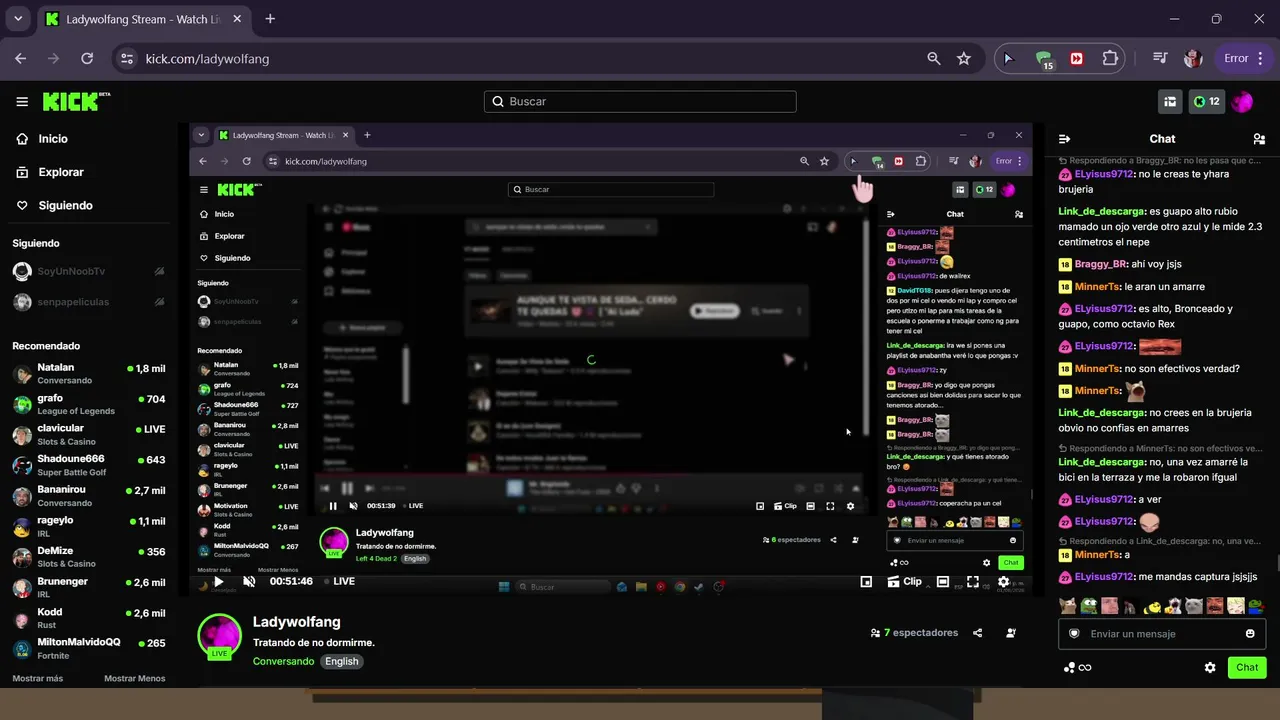The width and height of the screenshot is (1280, 720).
Task: Click the Ladywolfang channel avatar
Action: point(219,636)
